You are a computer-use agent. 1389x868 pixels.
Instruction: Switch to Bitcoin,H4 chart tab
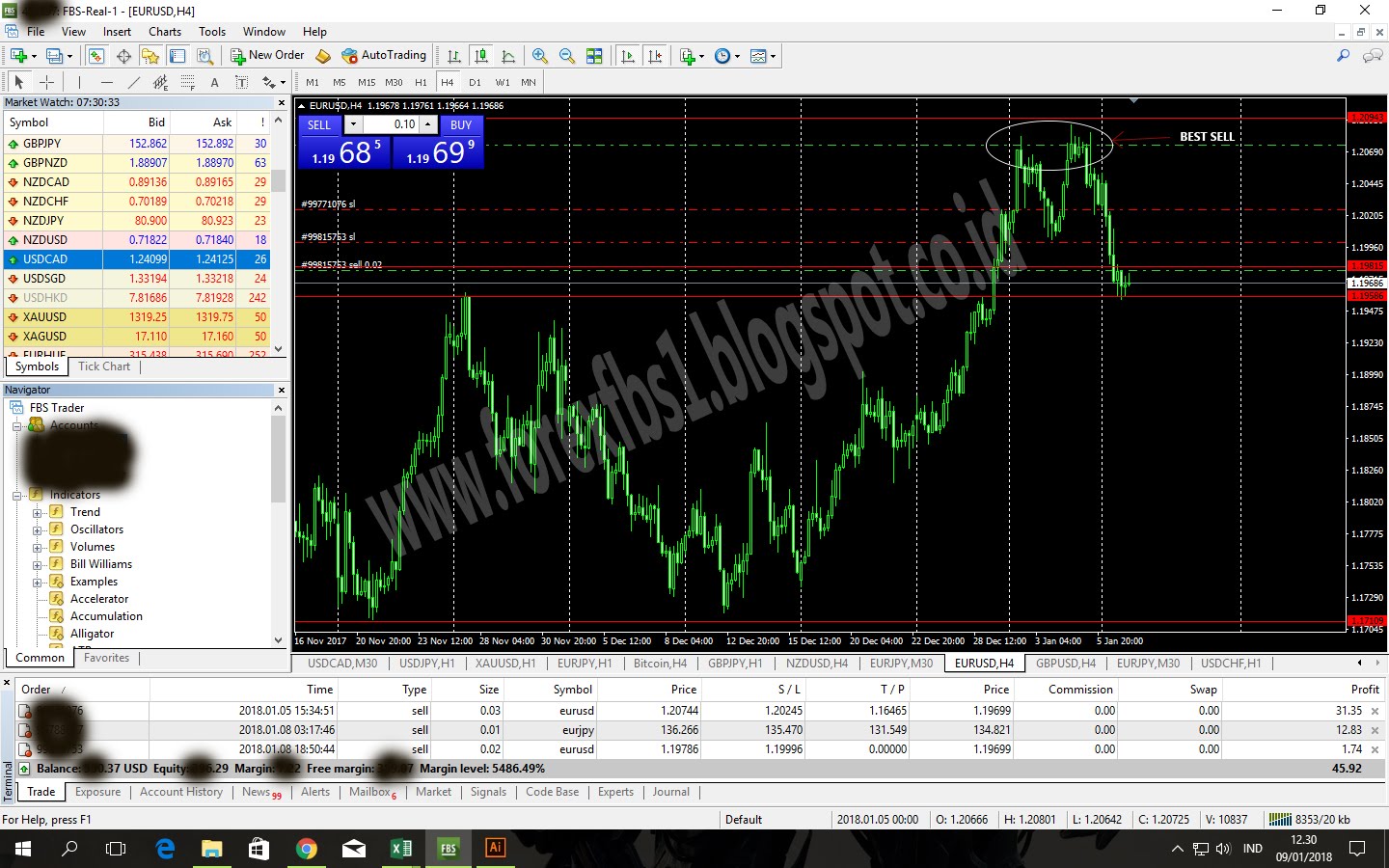[660, 664]
